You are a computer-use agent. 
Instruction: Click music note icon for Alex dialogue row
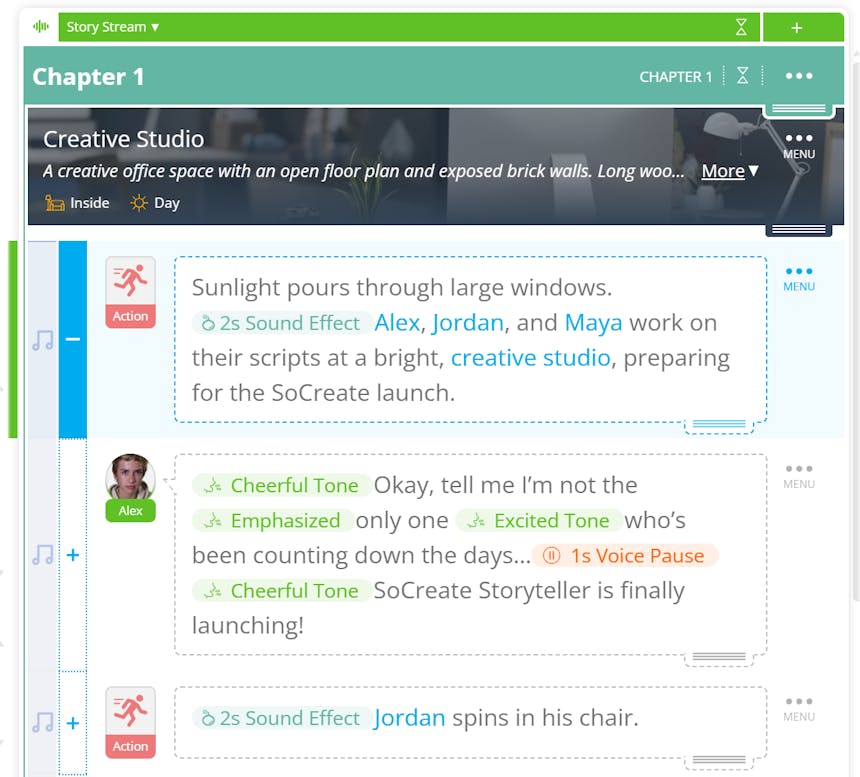(43, 555)
